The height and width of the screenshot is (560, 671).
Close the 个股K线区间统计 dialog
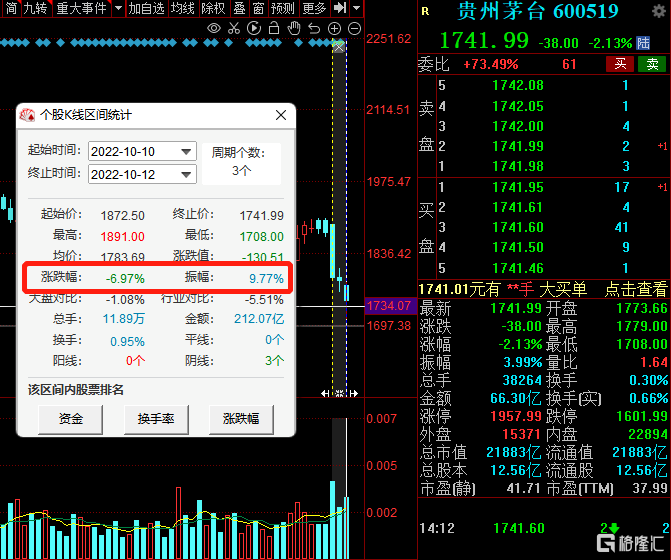click(281, 115)
